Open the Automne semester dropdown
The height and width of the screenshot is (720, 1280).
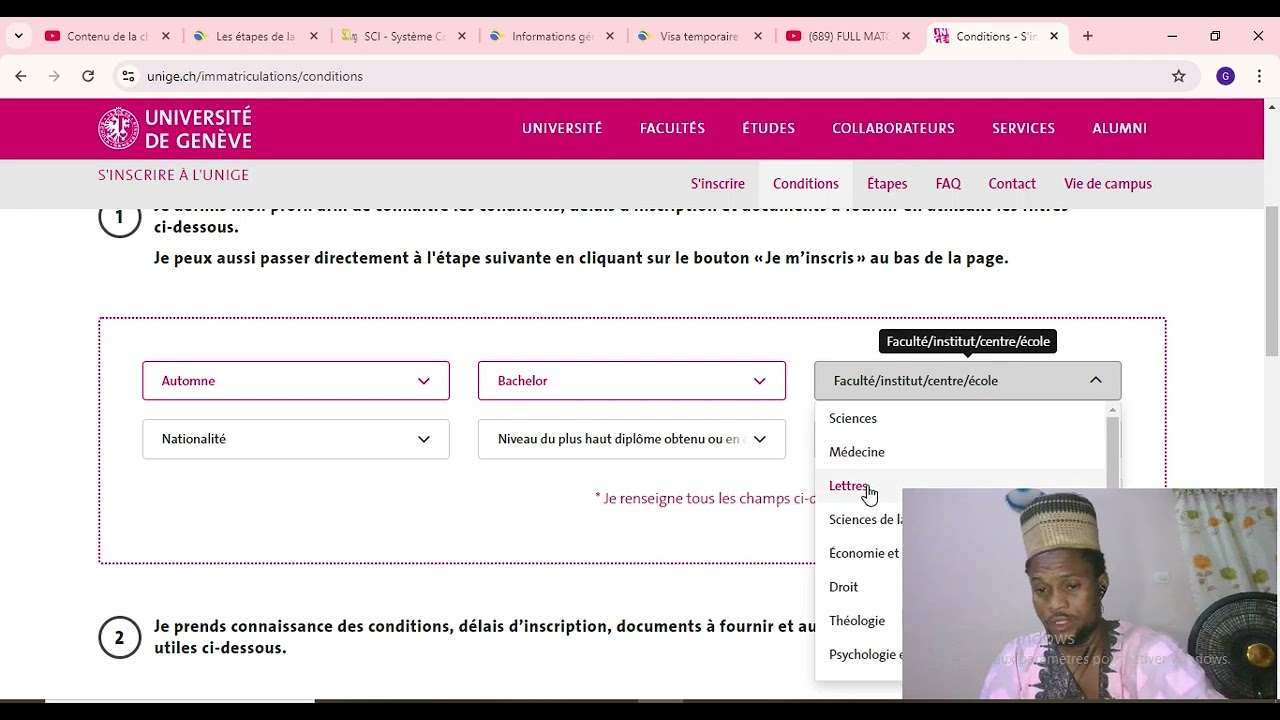pos(296,381)
